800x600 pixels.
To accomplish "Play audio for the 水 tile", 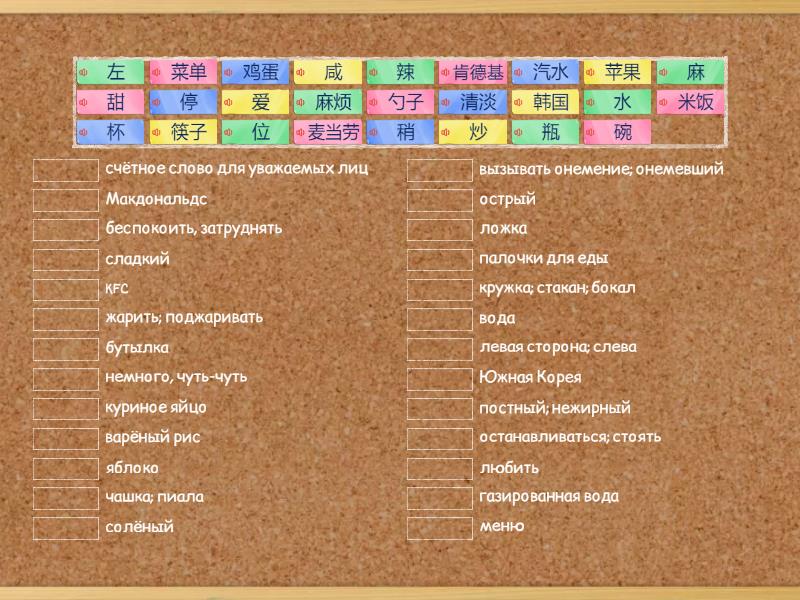I will coord(590,103).
